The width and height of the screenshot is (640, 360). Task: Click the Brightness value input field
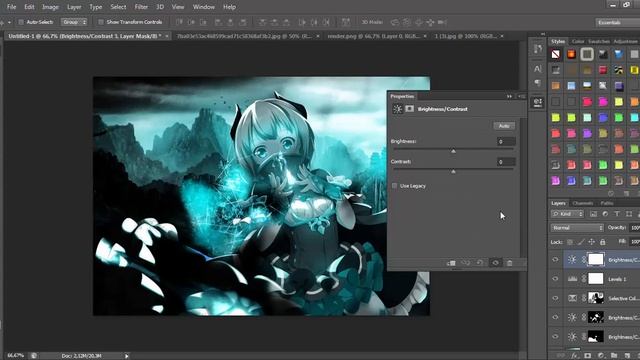pos(506,142)
